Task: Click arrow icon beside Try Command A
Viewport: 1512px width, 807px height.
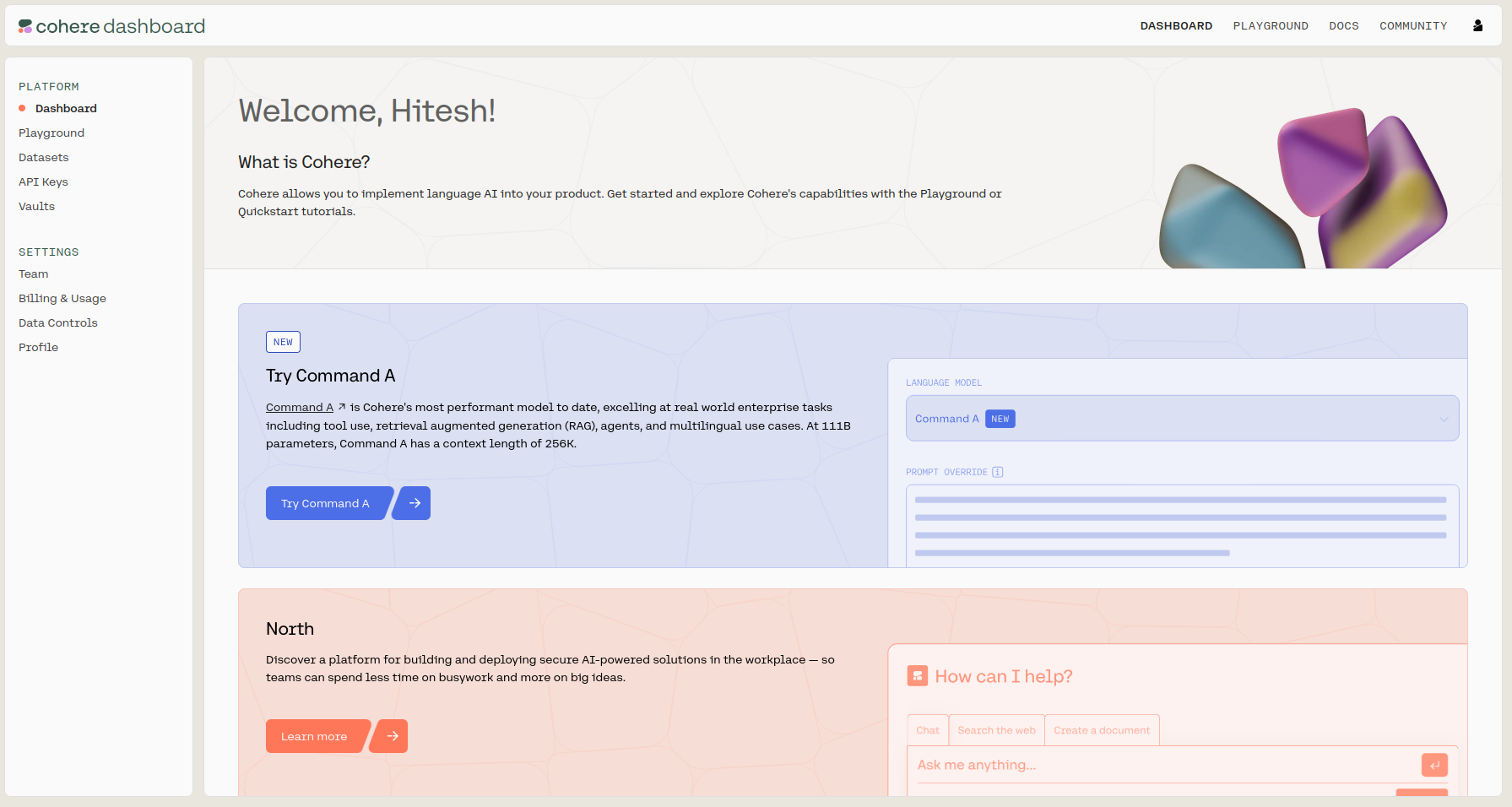Action: pos(415,503)
